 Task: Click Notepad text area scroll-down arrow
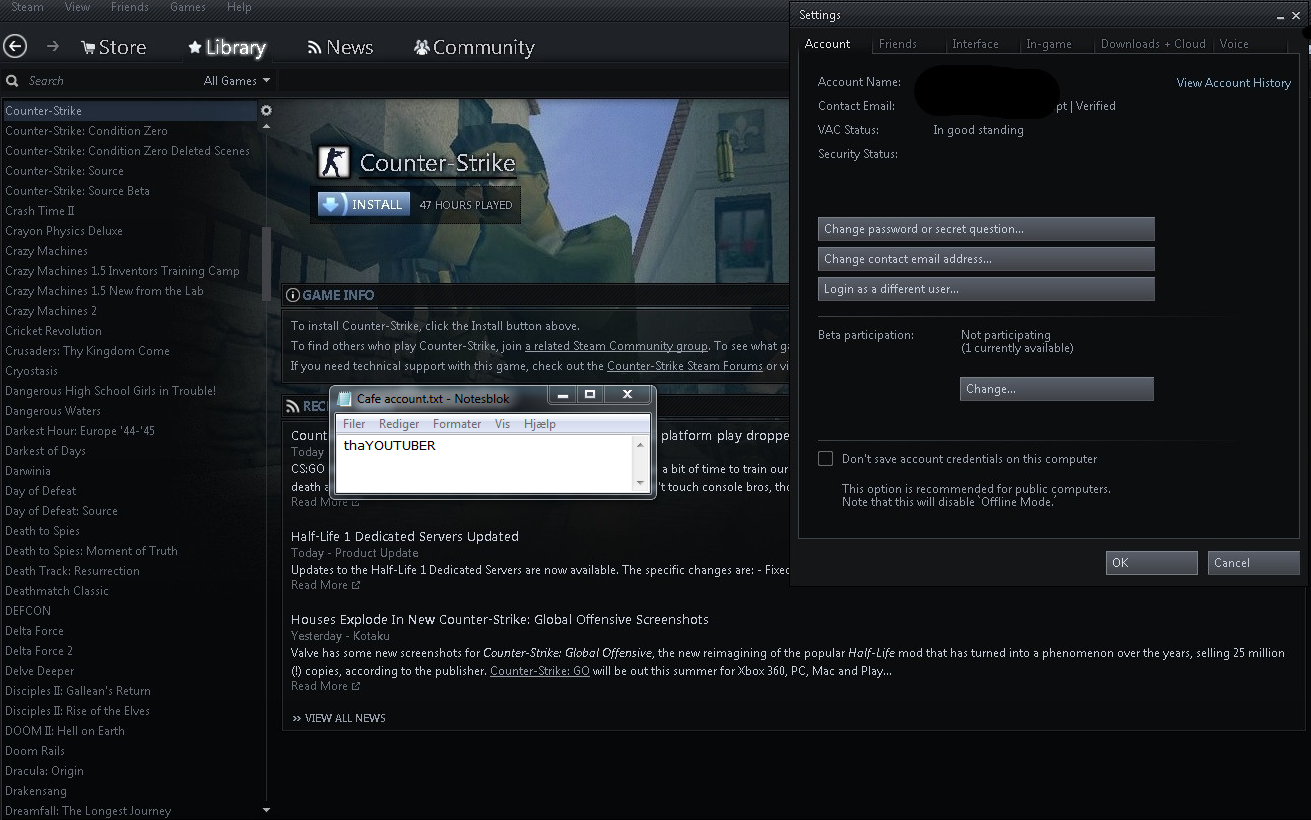pos(641,483)
